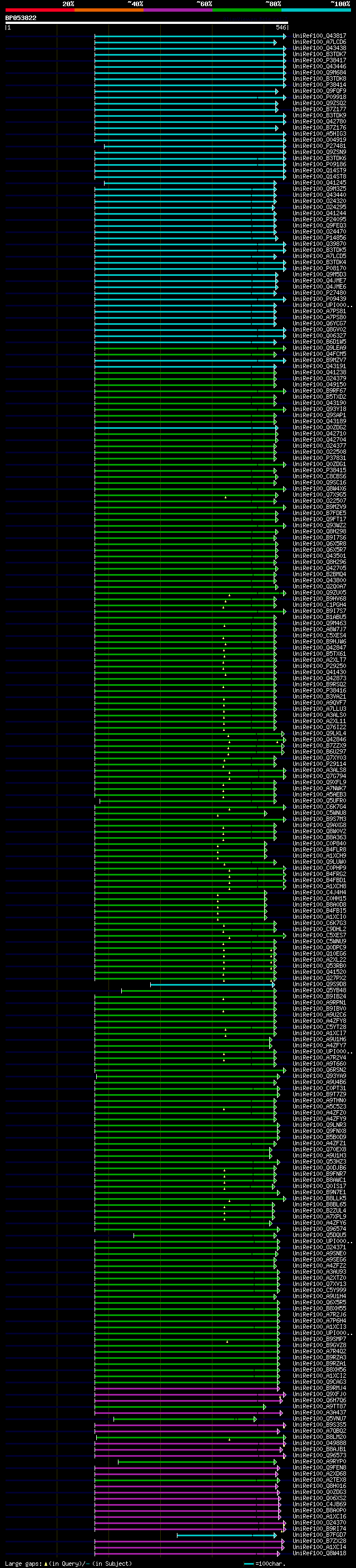
Task: Click label UniRef100_P14856
Action: click(x=319, y=238)
